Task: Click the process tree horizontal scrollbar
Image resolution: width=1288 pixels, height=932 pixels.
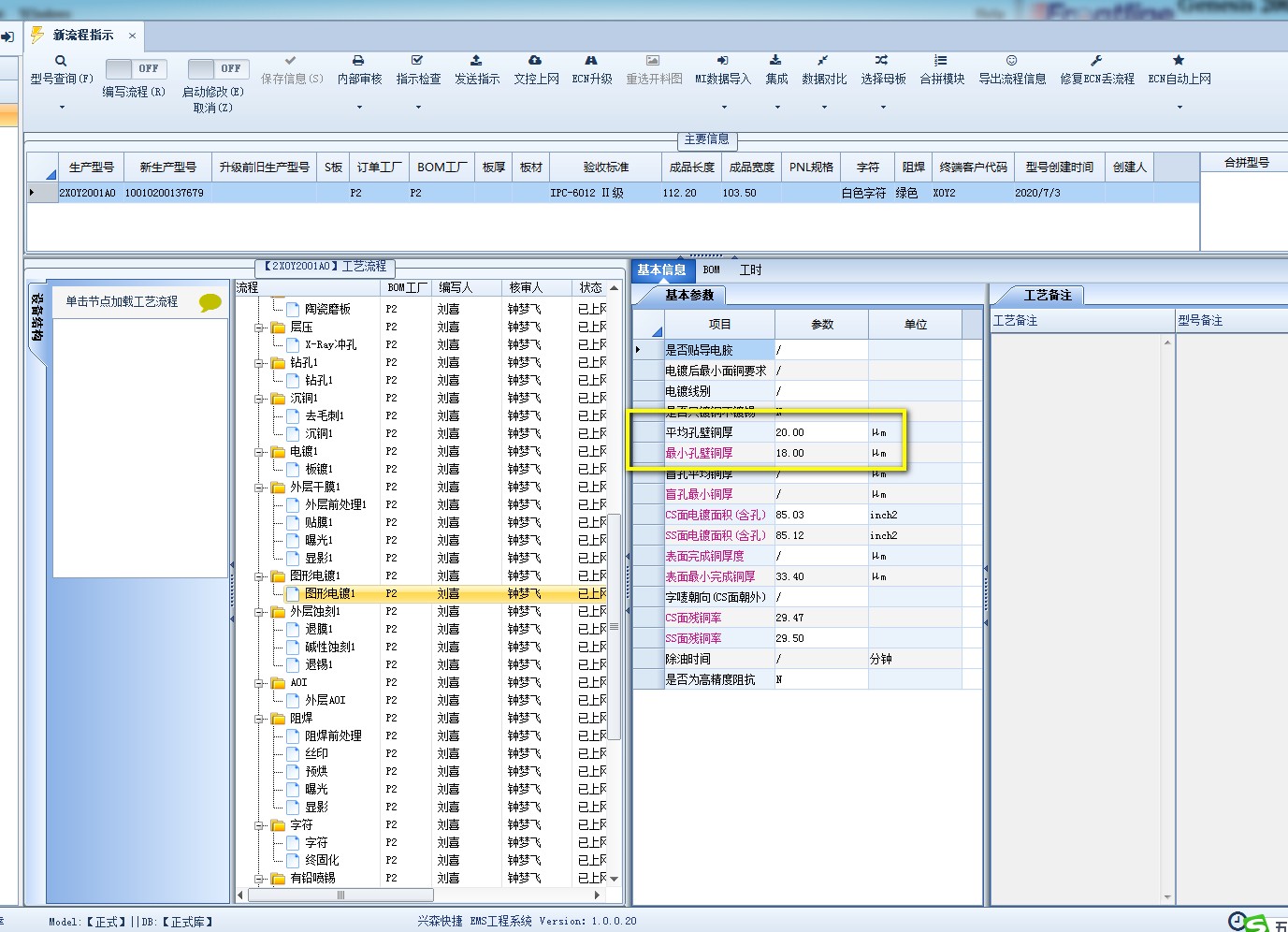Action: click(x=340, y=895)
